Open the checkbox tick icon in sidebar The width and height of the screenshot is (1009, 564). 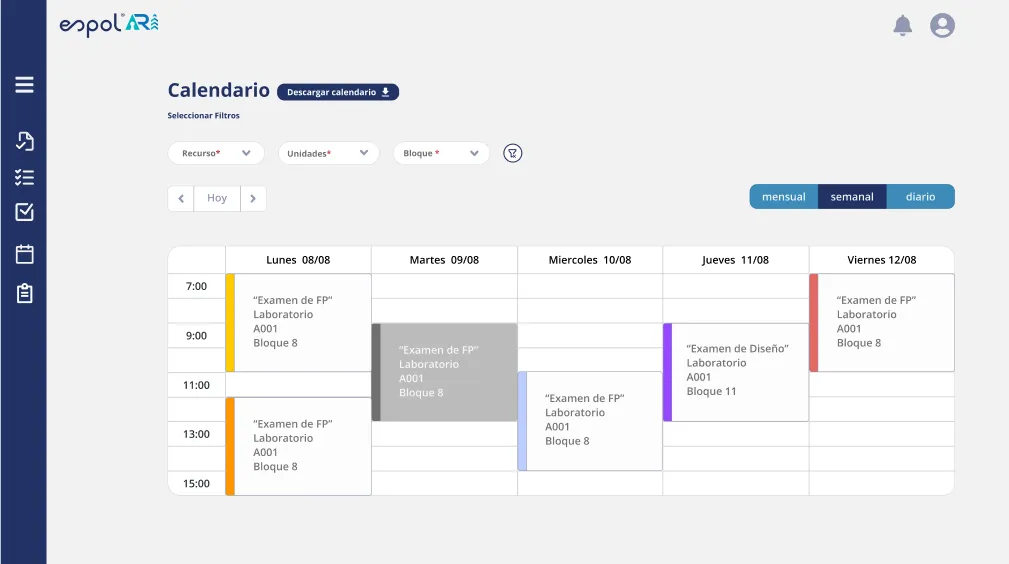[24, 212]
